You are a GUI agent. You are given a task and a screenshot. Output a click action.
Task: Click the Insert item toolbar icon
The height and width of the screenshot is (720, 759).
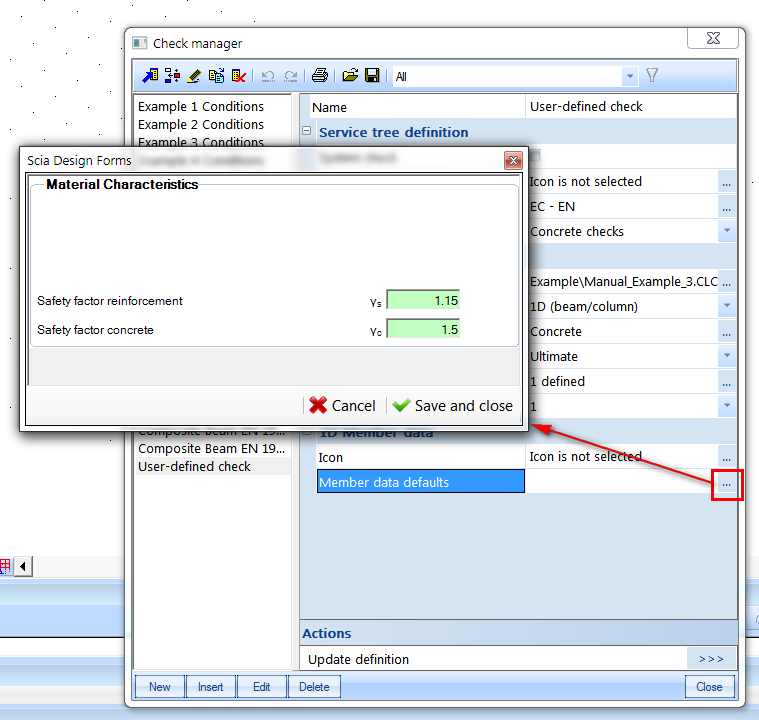pyautogui.click(x=172, y=76)
